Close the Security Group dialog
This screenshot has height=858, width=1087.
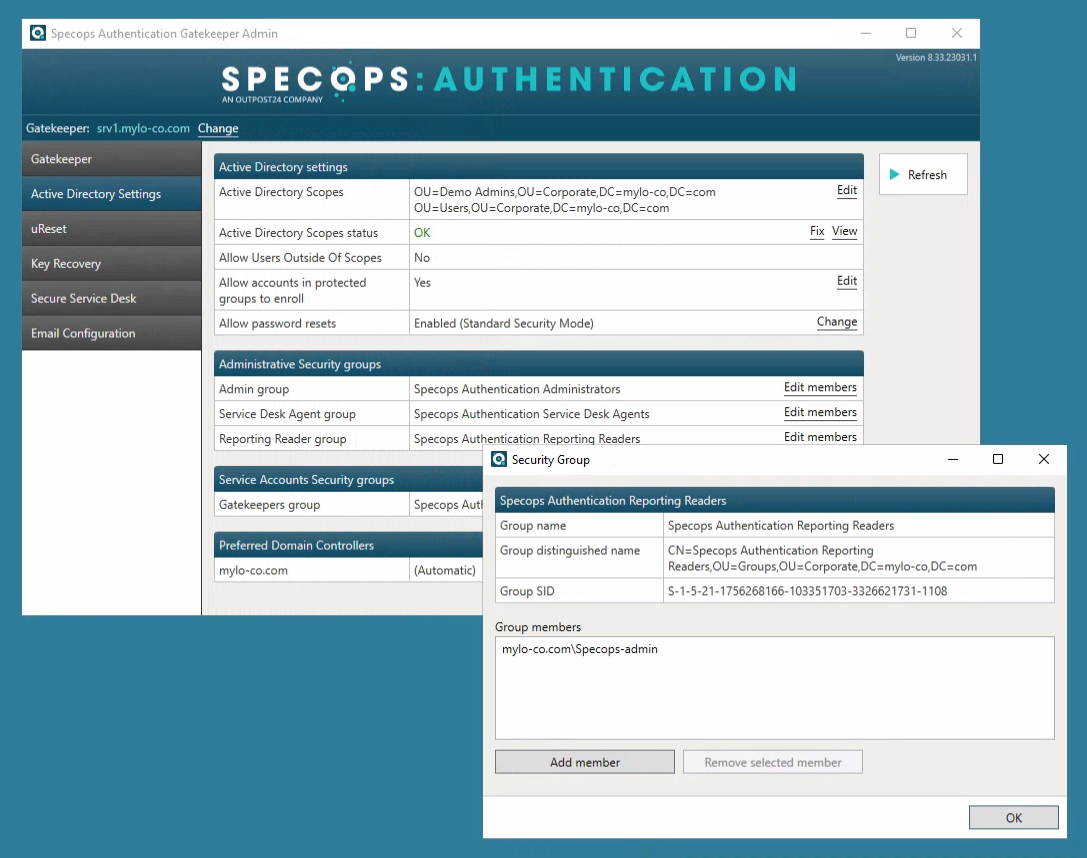point(1043,459)
